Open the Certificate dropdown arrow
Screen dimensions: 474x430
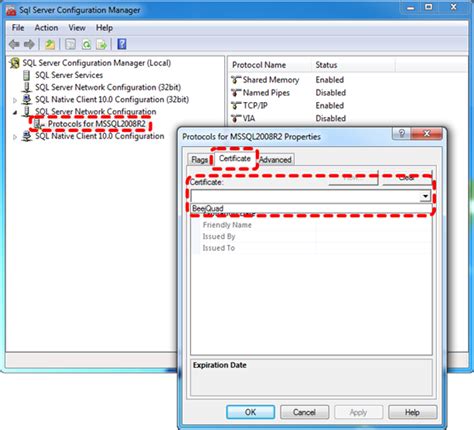coord(425,196)
